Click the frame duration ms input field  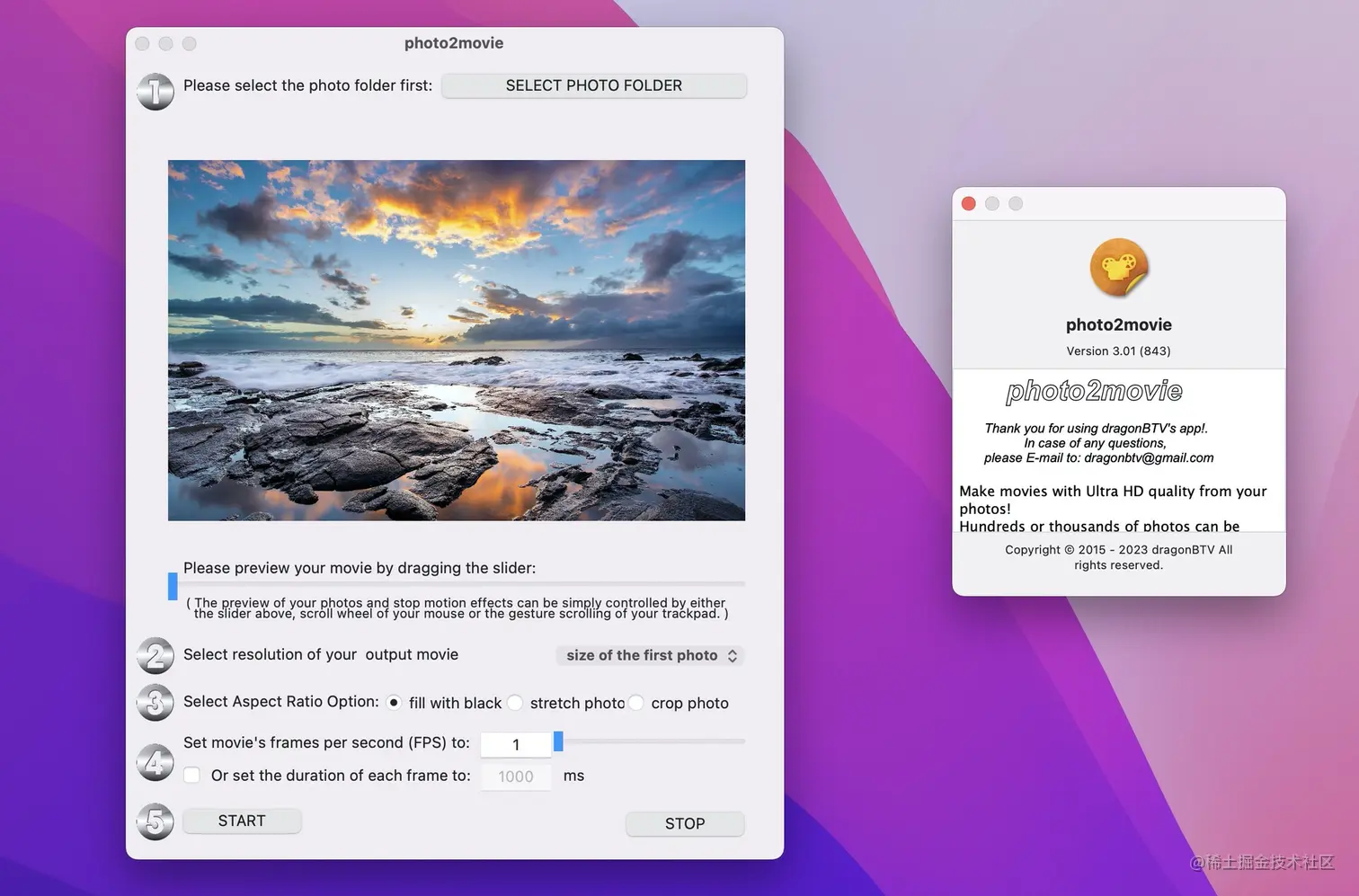tap(516, 776)
